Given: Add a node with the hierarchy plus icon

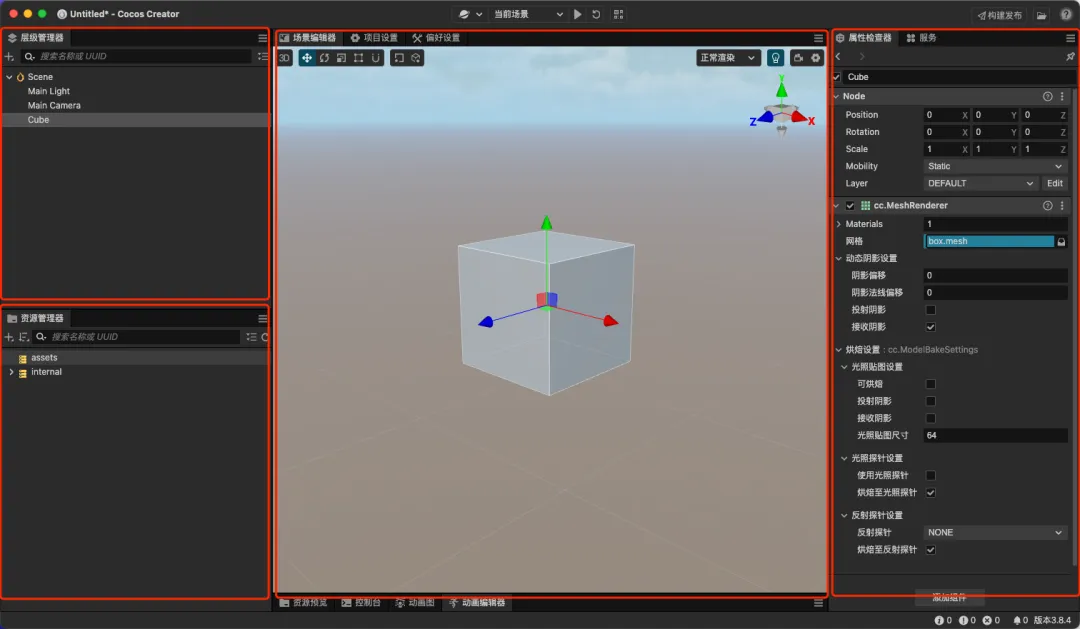Looking at the screenshot, I should [9, 56].
